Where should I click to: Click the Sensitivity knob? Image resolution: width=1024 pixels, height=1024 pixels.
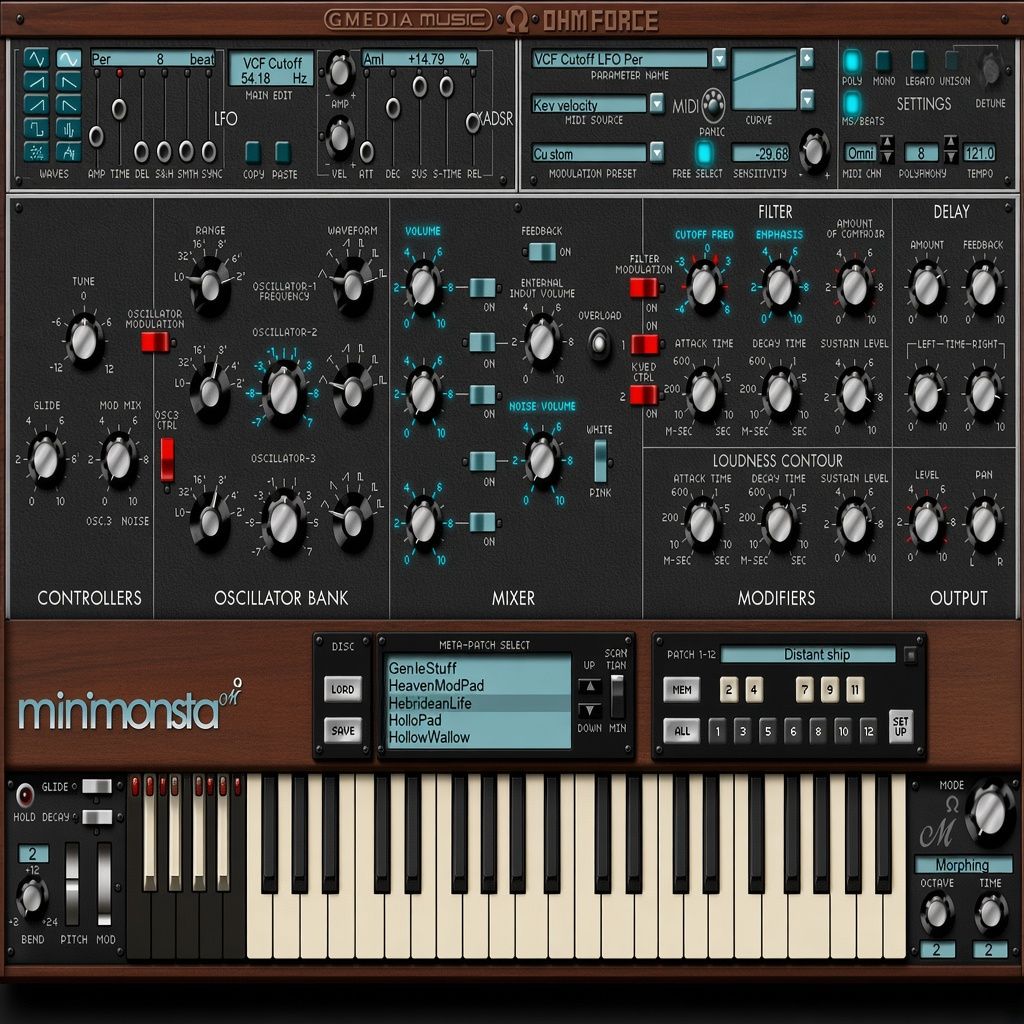pos(814,150)
